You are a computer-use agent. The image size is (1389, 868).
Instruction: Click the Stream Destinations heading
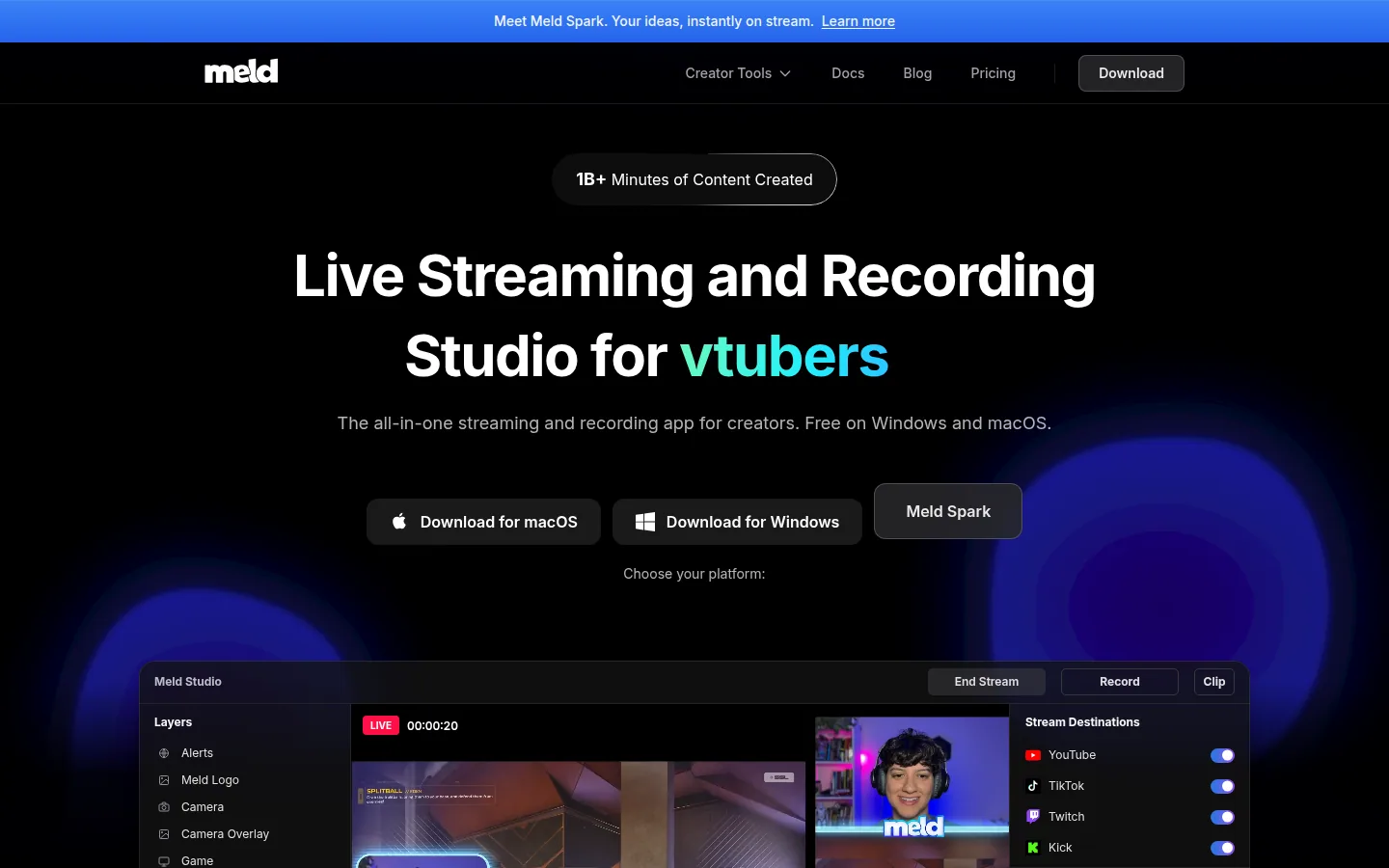[x=1082, y=722]
